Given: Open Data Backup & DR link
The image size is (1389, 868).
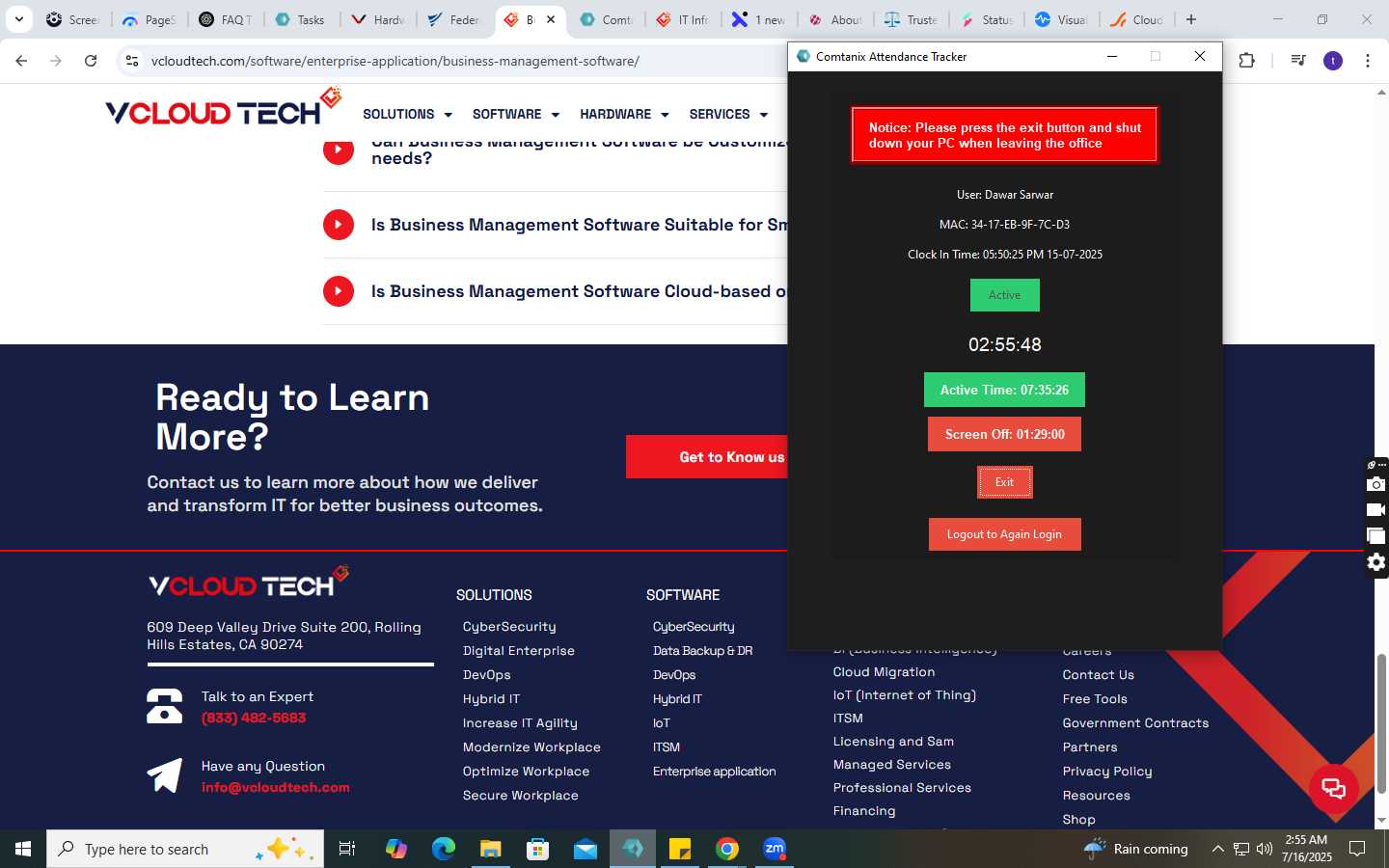Looking at the screenshot, I should 702,651.
